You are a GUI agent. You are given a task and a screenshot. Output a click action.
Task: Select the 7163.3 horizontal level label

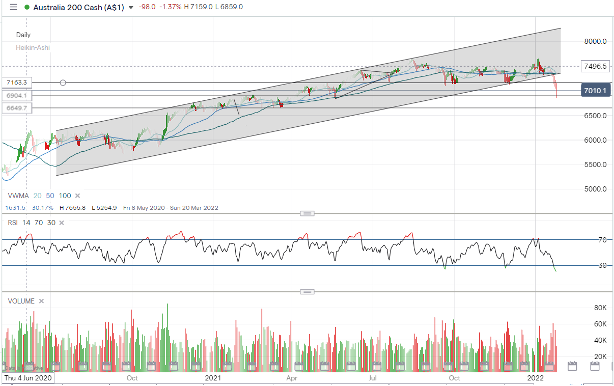[17, 83]
